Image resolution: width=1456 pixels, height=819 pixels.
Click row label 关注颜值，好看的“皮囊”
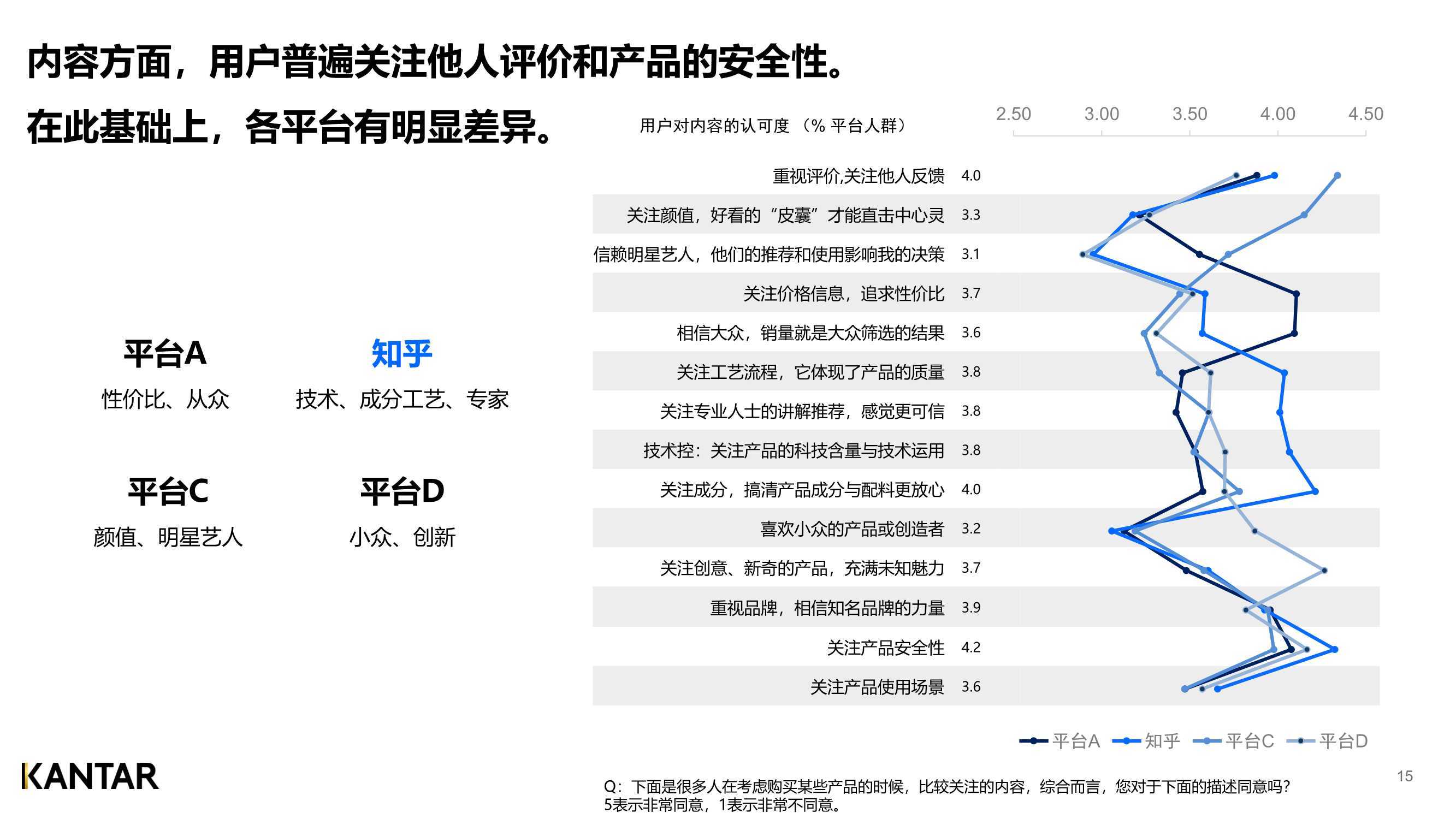point(786,215)
